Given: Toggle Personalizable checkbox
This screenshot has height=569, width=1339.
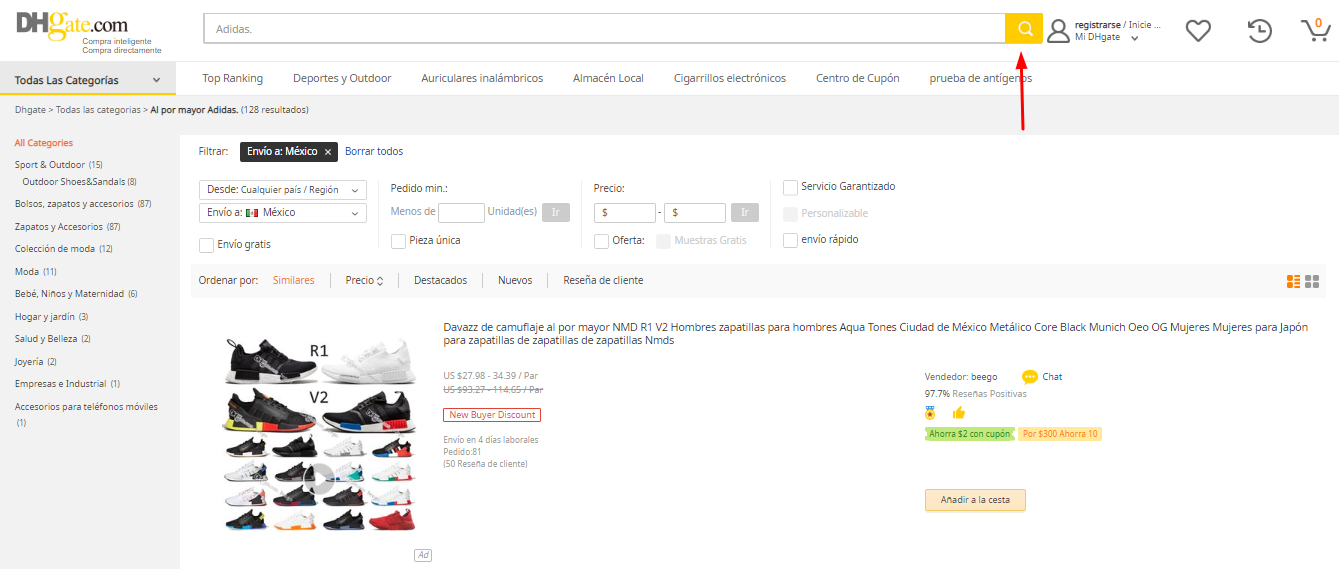Looking at the screenshot, I should [790, 214].
